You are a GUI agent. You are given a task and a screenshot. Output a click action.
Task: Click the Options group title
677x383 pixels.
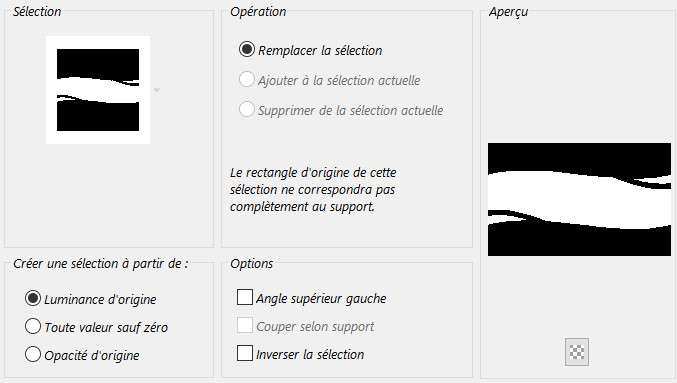pos(252,263)
